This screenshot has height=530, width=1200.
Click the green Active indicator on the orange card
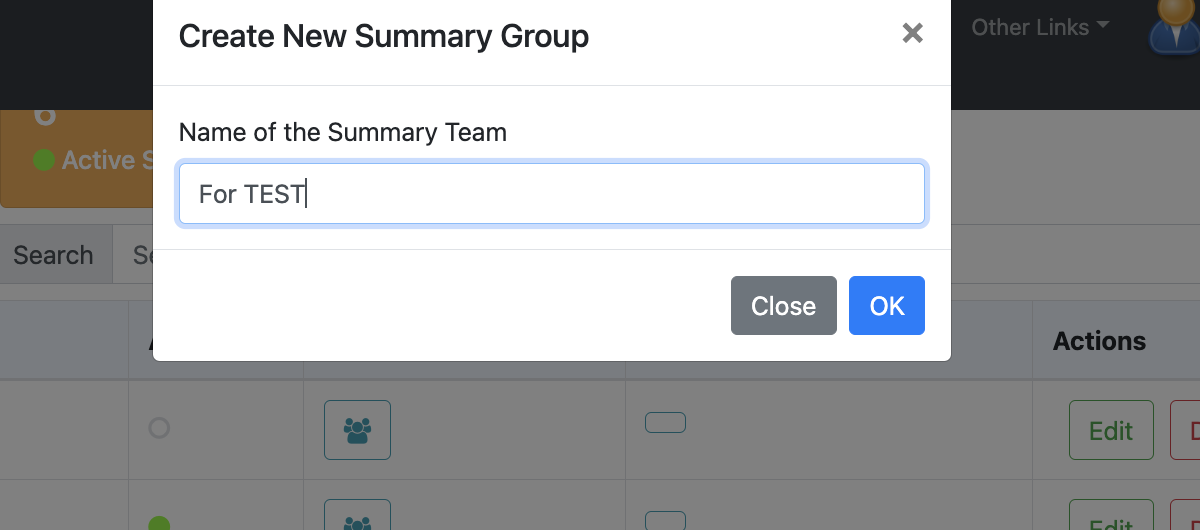point(44,160)
